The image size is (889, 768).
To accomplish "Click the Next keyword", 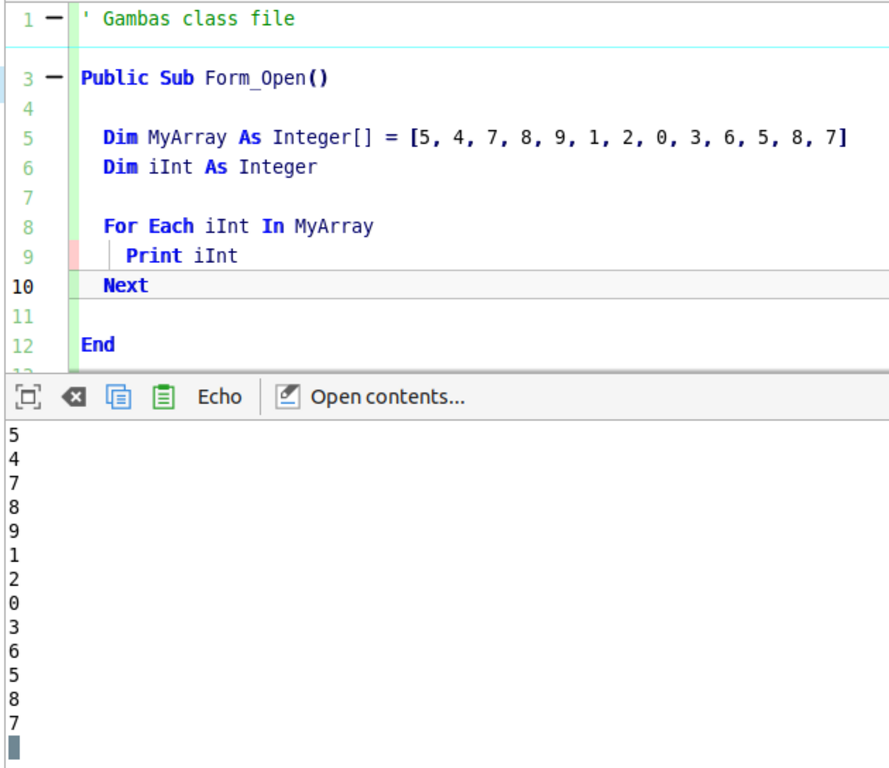I will [126, 285].
